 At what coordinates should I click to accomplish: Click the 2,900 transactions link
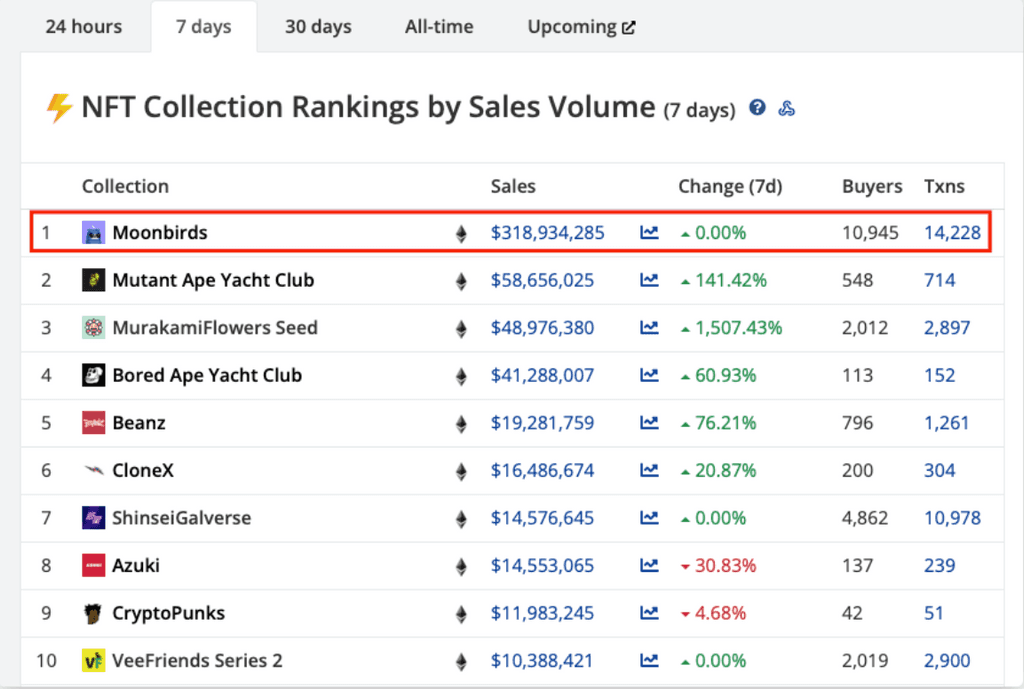pyautogui.click(x=947, y=661)
